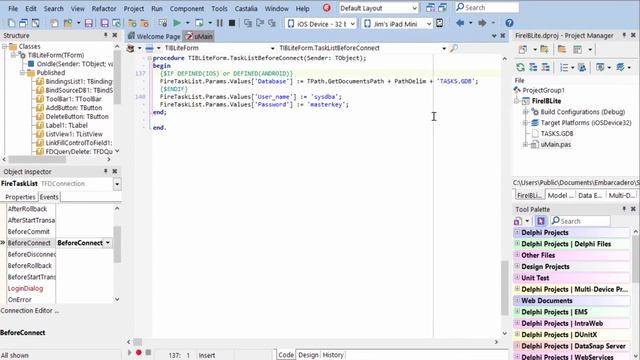Click Object Inspector vertical scrollbar thumb
640x360 pixels.
pos(117,244)
